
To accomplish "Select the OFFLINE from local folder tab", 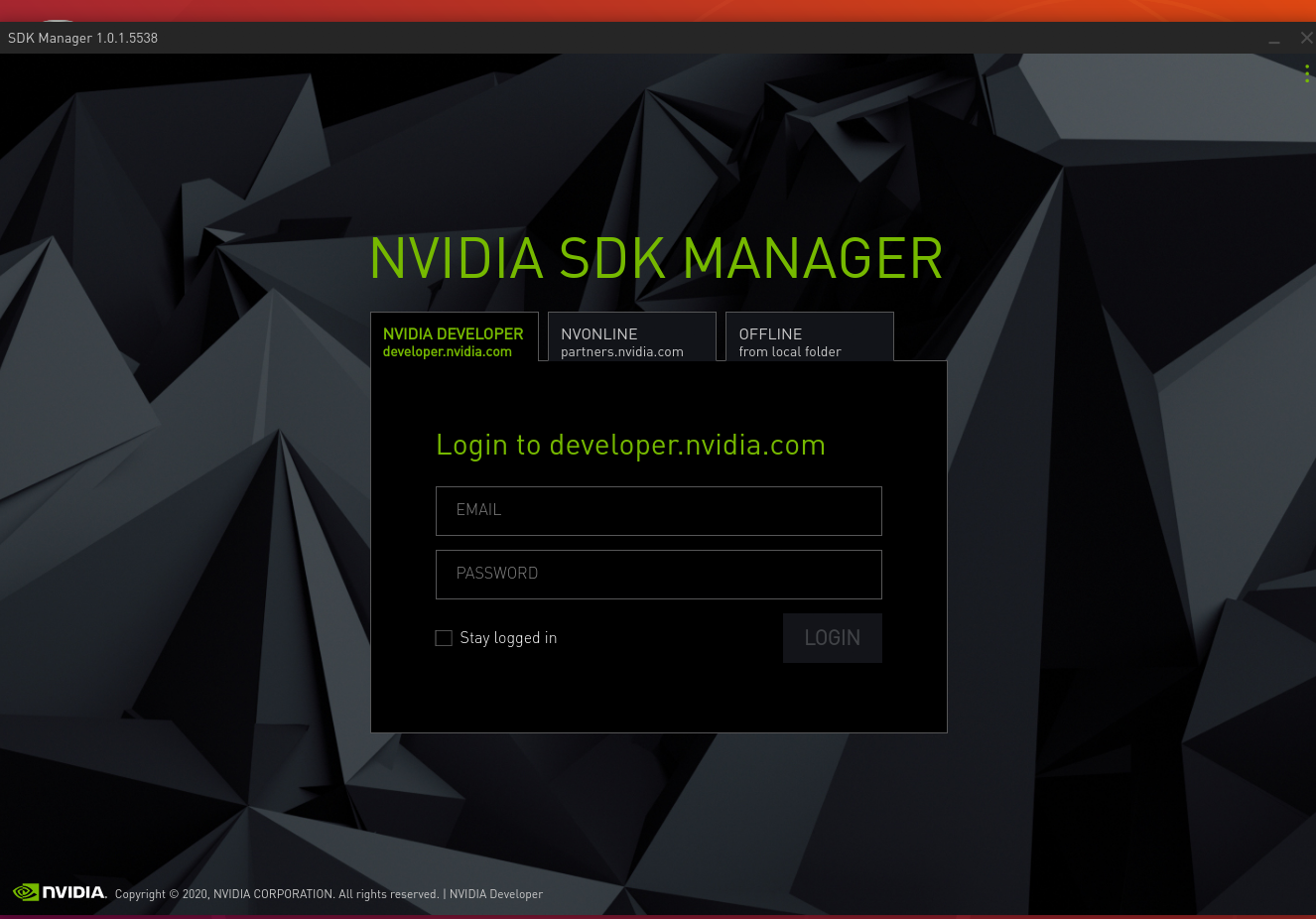I will tap(810, 337).
